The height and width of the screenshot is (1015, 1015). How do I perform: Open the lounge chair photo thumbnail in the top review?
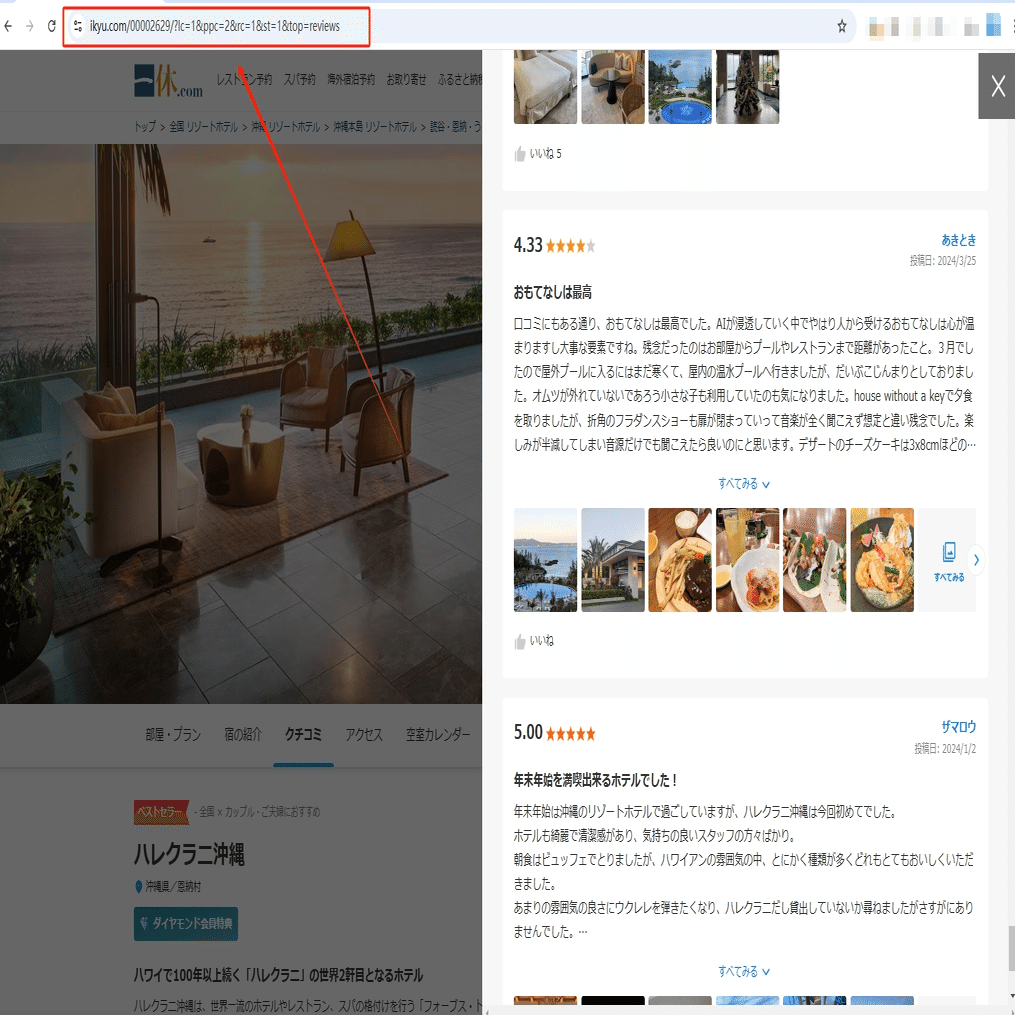tap(612, 87)
